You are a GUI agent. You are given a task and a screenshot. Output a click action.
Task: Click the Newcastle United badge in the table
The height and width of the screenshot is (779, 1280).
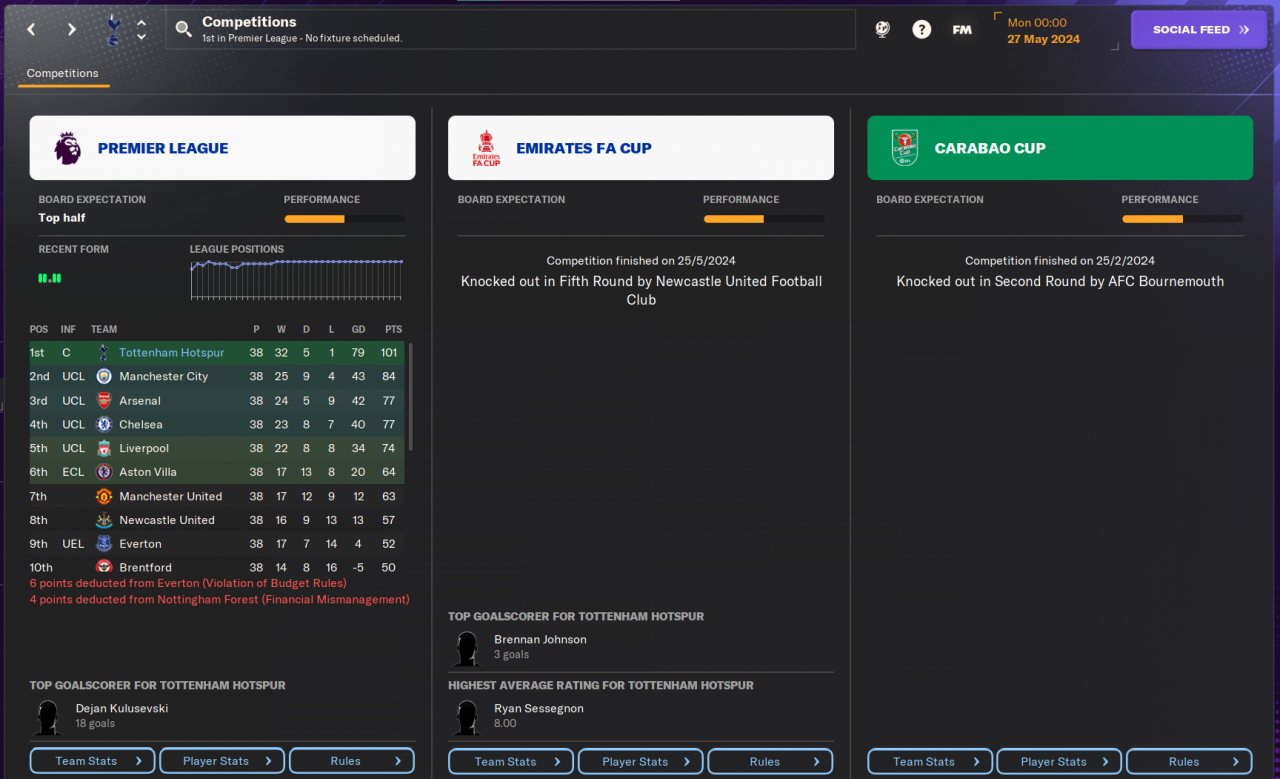pos(103,520)
